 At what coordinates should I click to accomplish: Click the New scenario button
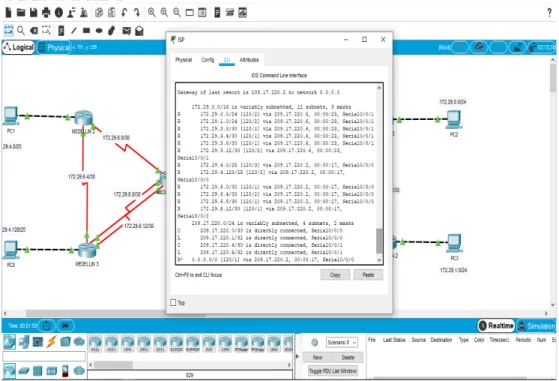coord(317,357)
